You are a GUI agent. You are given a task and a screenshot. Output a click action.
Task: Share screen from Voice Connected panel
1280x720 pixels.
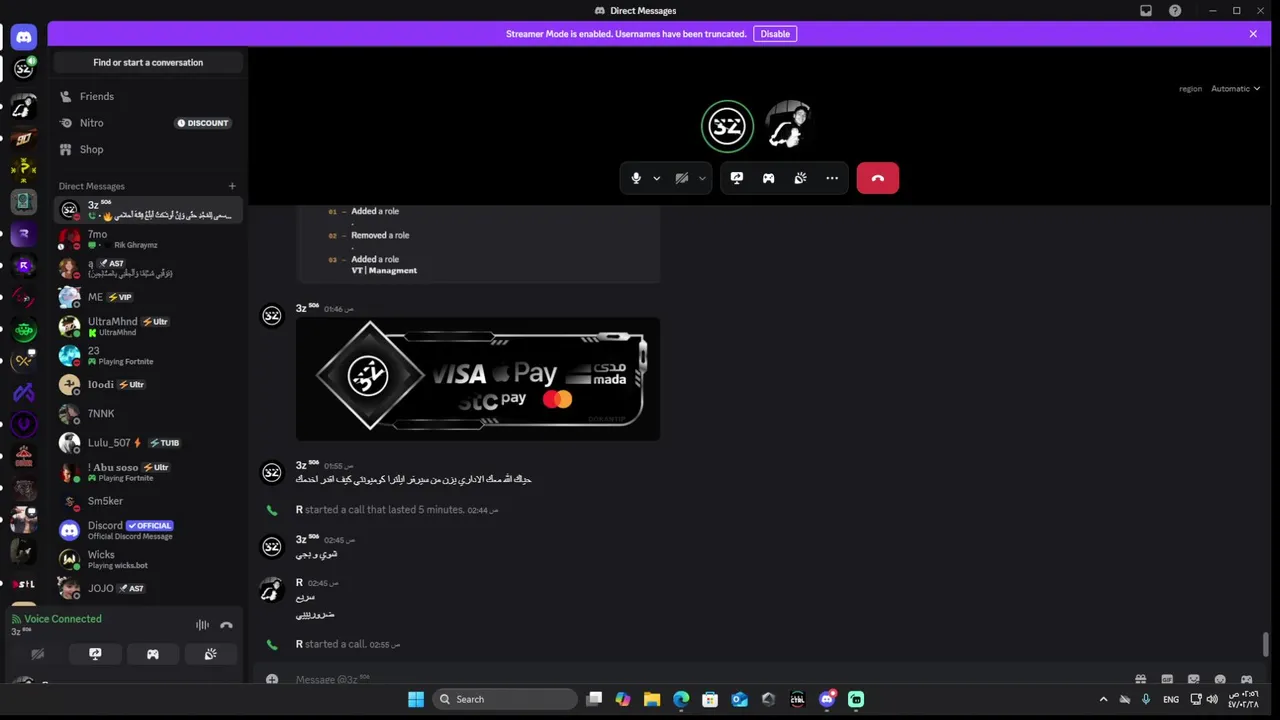[95, 654]
